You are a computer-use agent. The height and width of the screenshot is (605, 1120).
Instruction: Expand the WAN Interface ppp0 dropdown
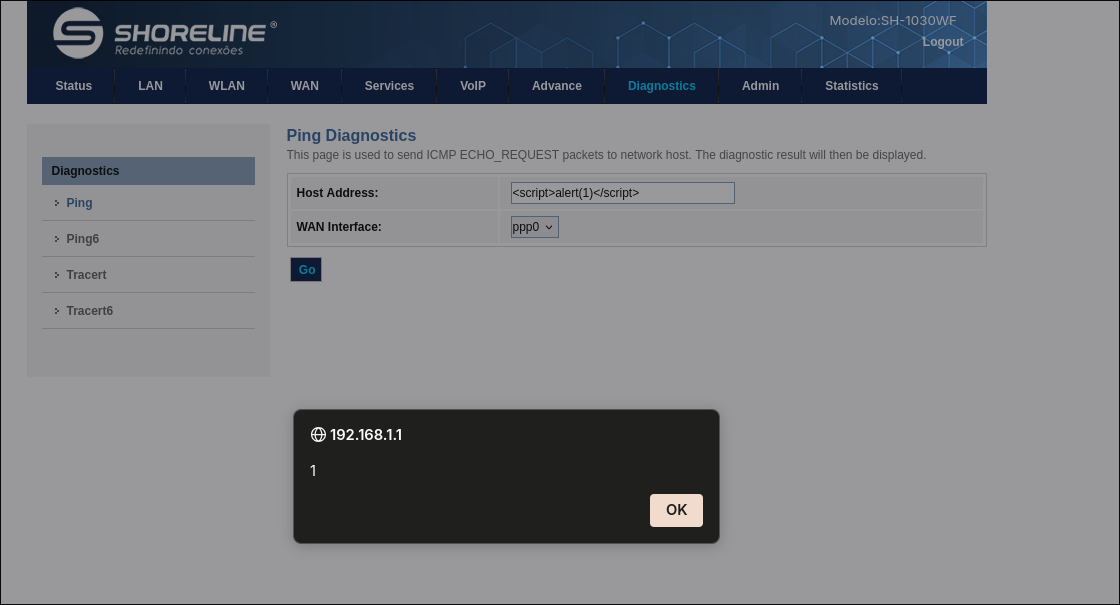tap(534, 227)
